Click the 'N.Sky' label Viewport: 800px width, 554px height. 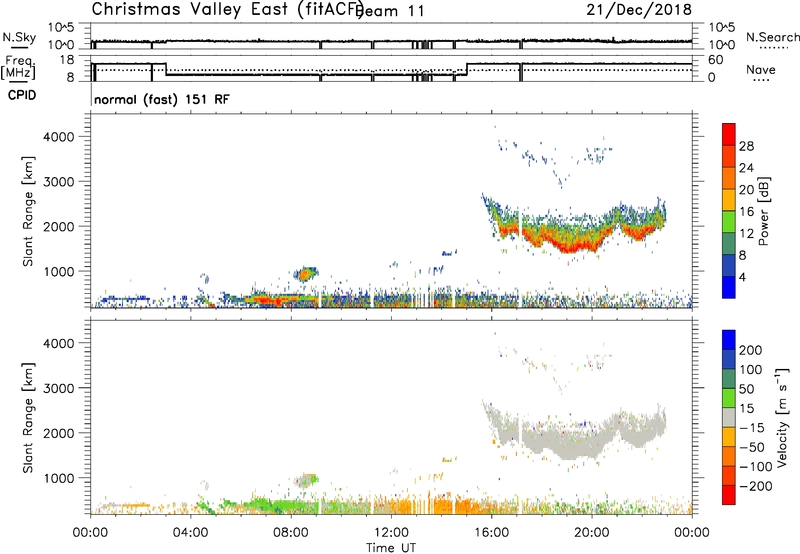point(19,37)
